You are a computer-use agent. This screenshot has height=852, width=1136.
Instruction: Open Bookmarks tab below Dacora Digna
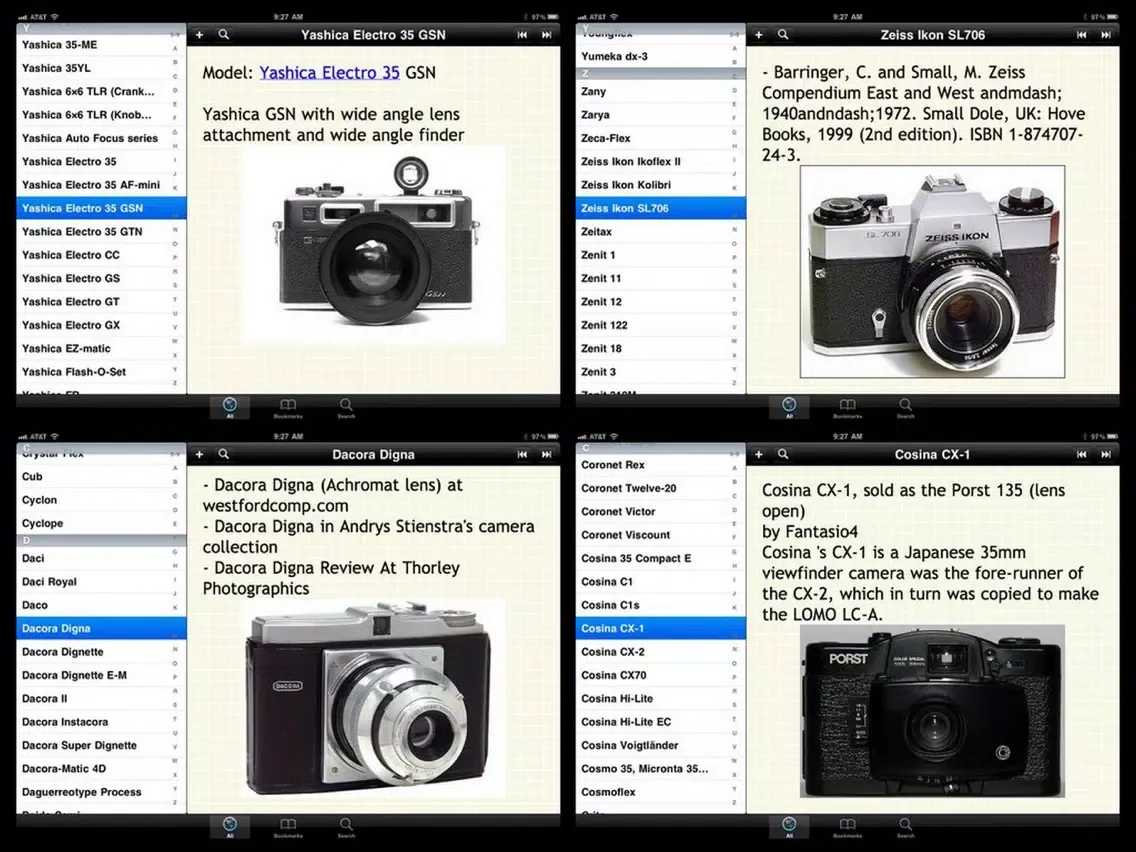(x=288, y=827)
